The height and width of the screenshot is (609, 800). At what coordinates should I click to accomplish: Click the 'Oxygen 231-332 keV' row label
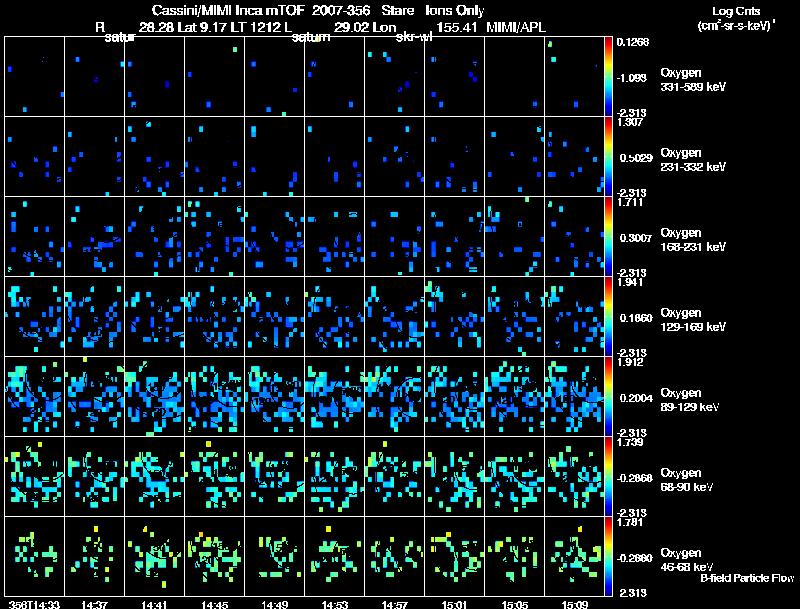[693, 160]
